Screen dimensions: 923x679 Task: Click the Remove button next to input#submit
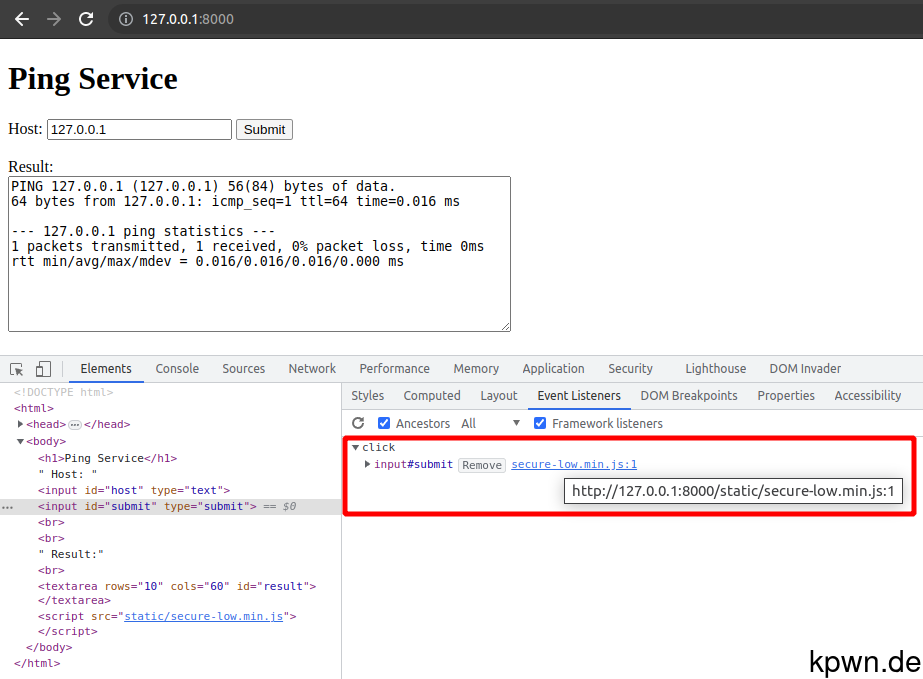tap(481, 464)
